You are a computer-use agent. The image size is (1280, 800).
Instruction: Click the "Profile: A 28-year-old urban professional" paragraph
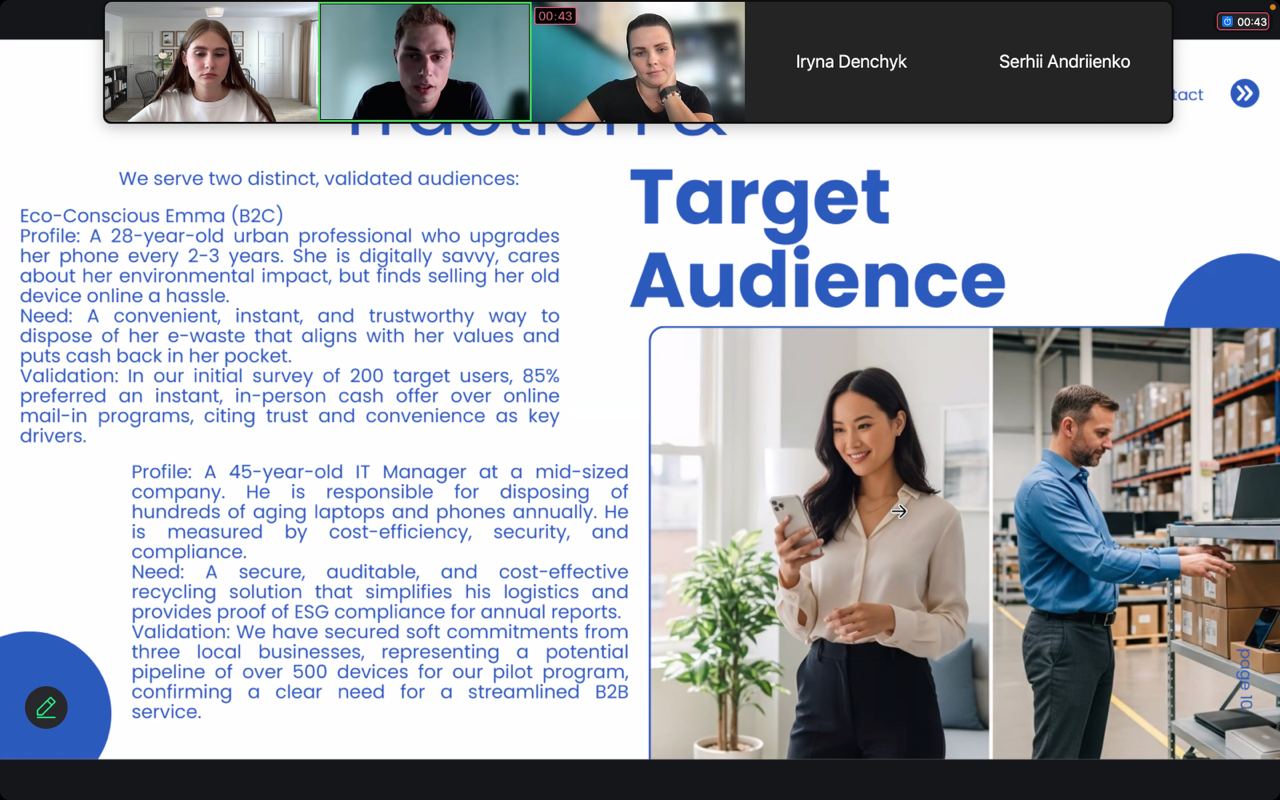(290, 266)
